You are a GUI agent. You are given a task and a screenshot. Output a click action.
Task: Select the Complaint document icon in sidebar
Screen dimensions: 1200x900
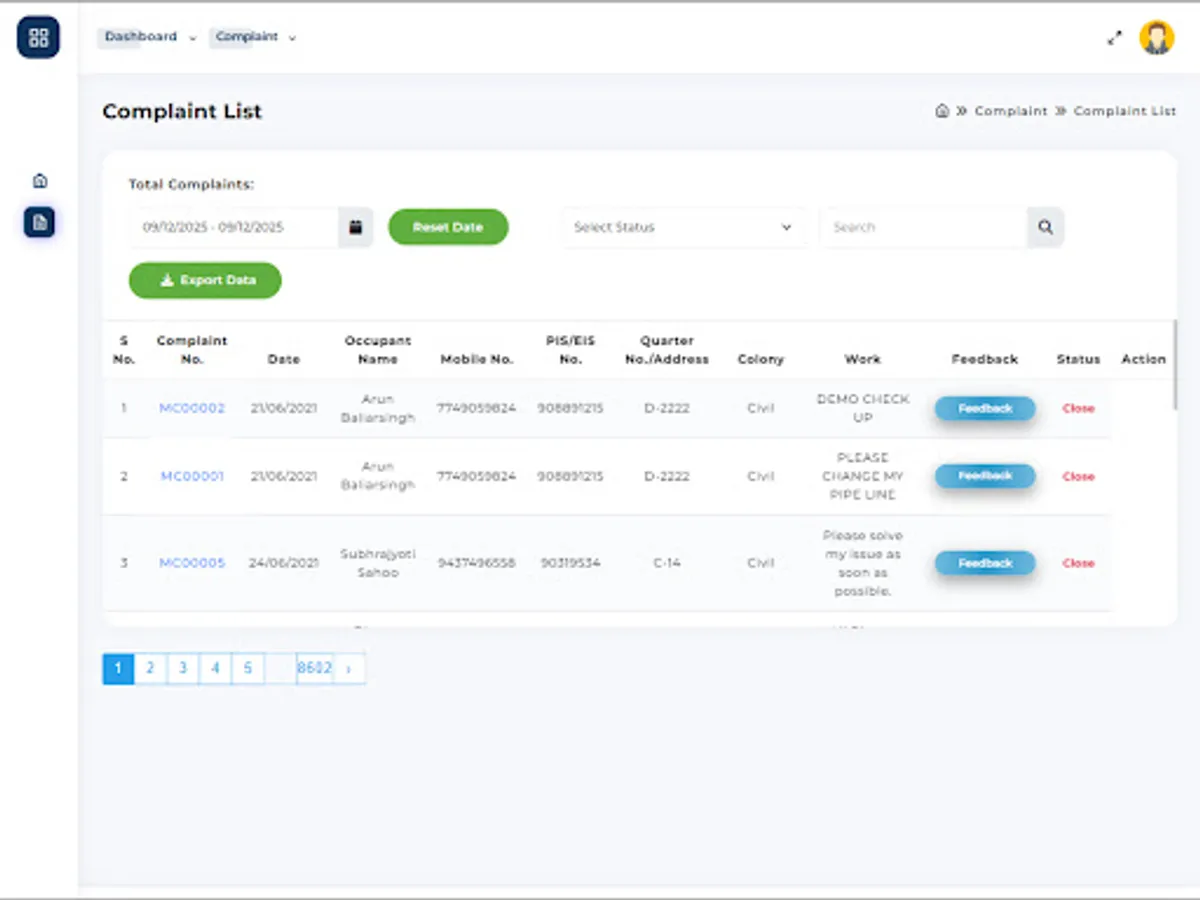click(38, 222)
